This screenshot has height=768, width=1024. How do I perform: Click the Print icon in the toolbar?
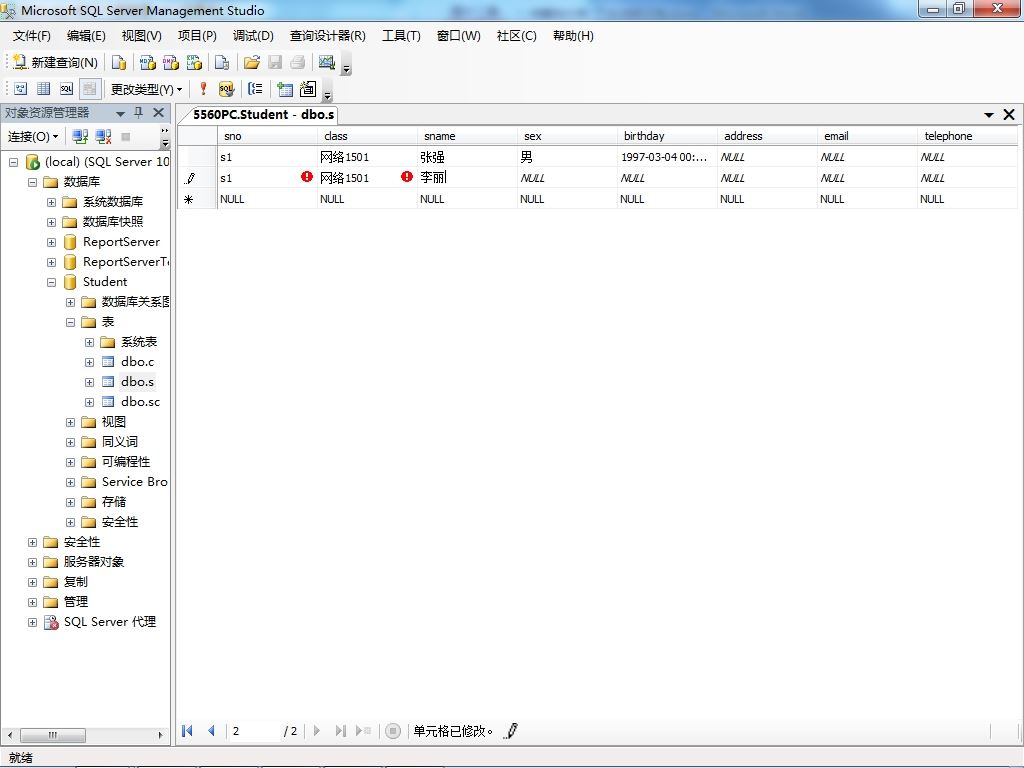(298, 62)
